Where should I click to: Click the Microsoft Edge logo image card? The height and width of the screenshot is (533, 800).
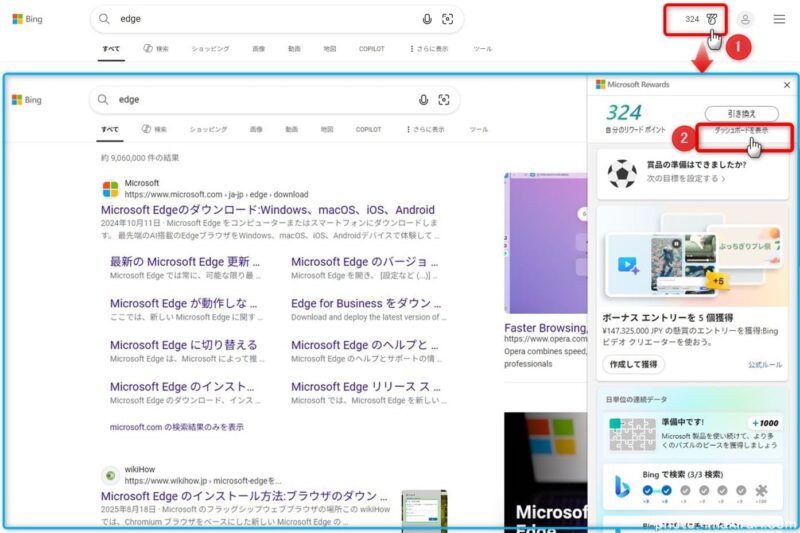click(x=545, y=472)
